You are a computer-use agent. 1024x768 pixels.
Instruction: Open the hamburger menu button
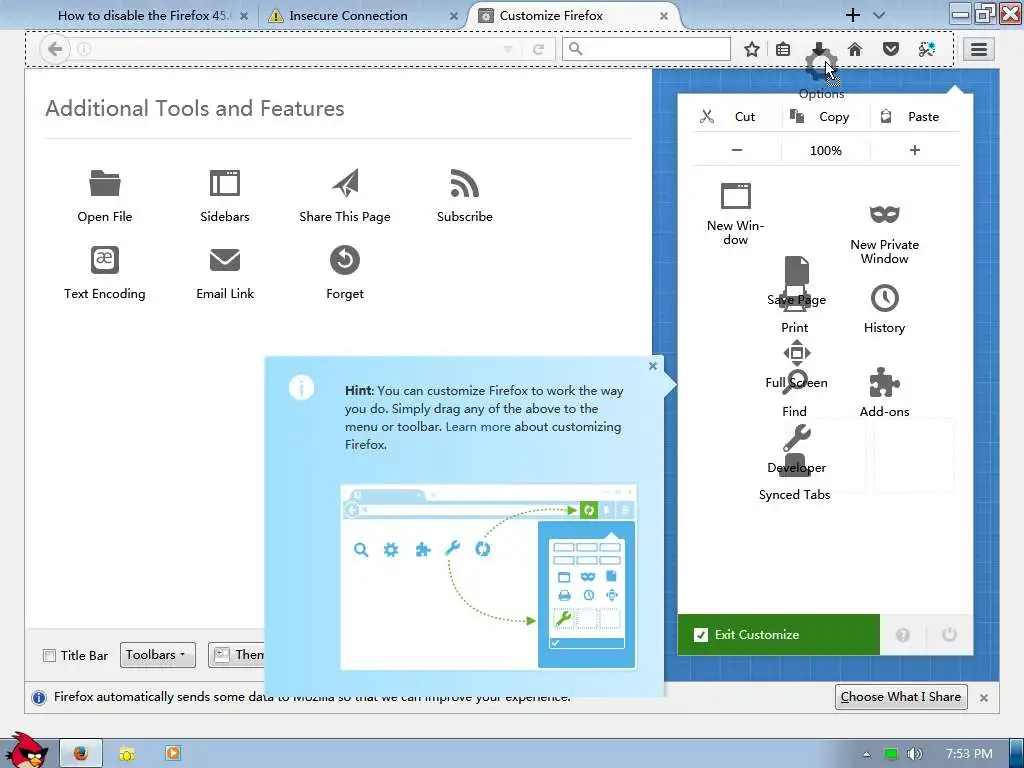(978, 49)
